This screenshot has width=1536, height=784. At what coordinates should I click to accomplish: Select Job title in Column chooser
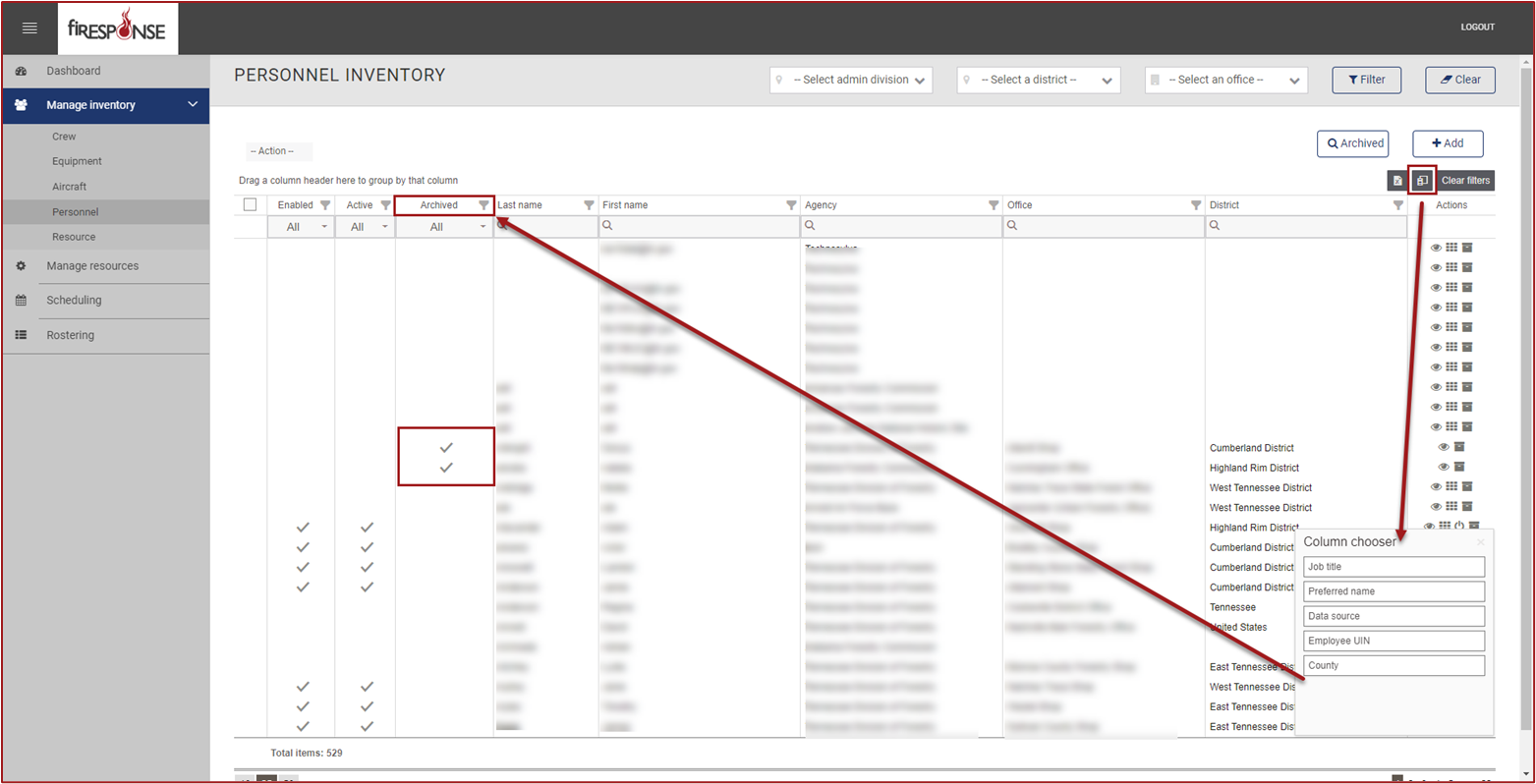pyautogui.click(x=1393, y=567)
